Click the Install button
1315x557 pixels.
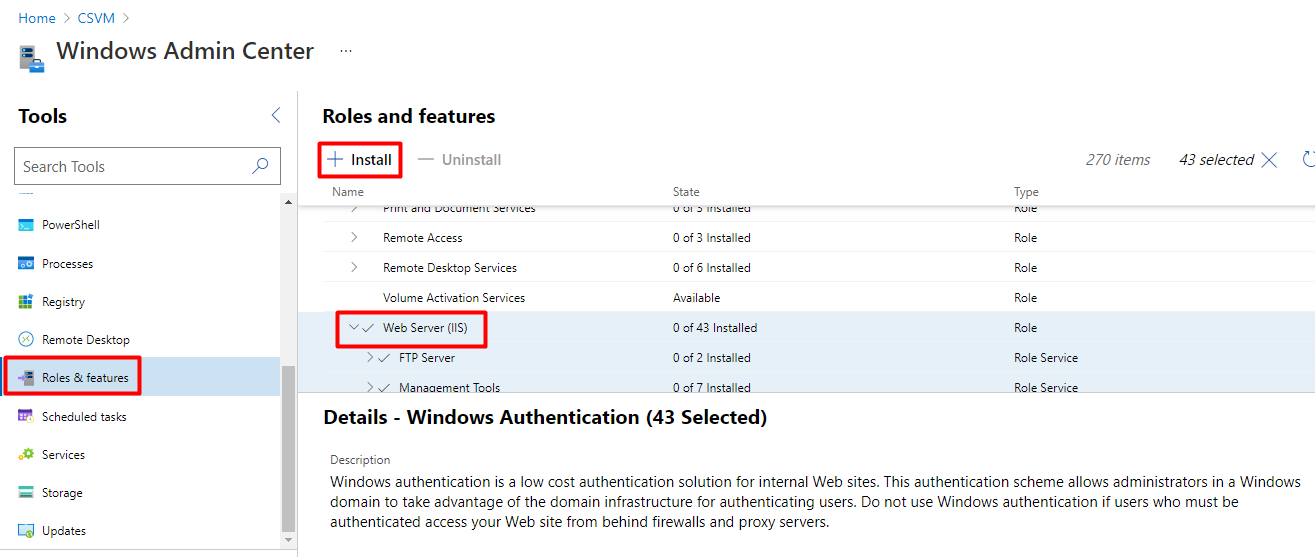click(361, 160)
